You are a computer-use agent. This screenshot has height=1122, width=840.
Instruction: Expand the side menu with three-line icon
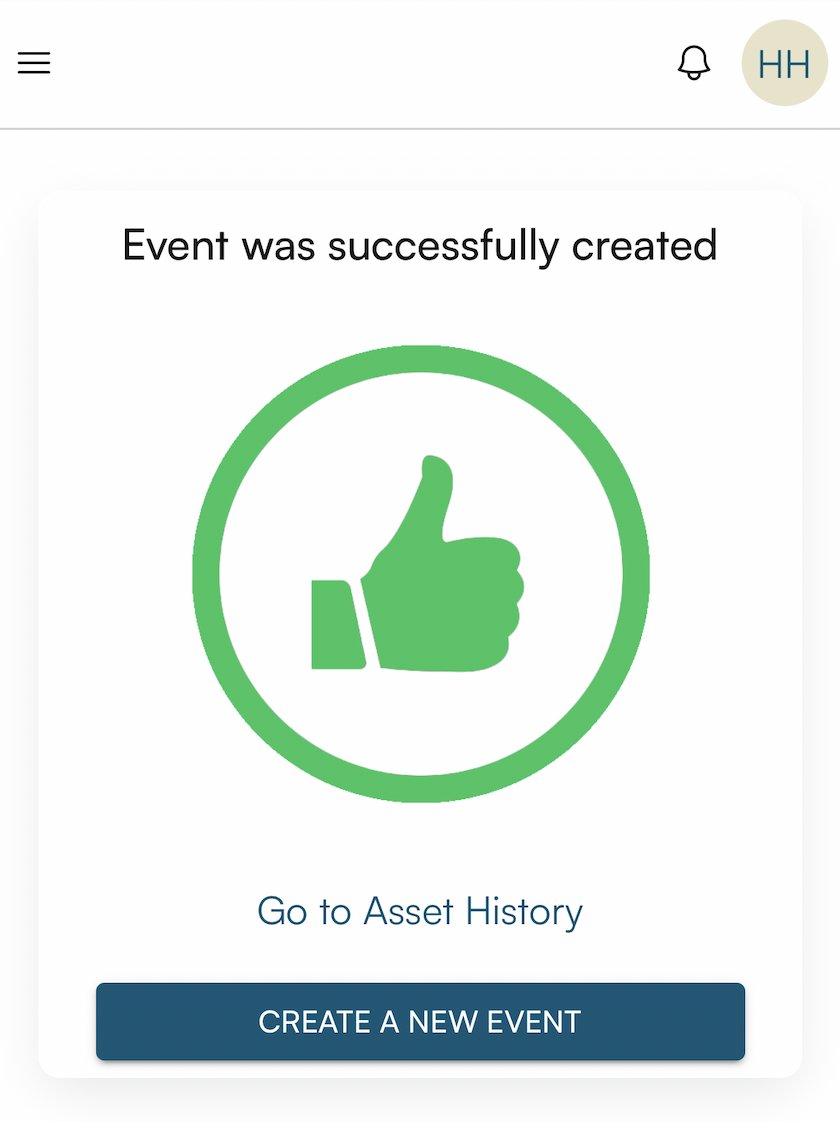34,63
